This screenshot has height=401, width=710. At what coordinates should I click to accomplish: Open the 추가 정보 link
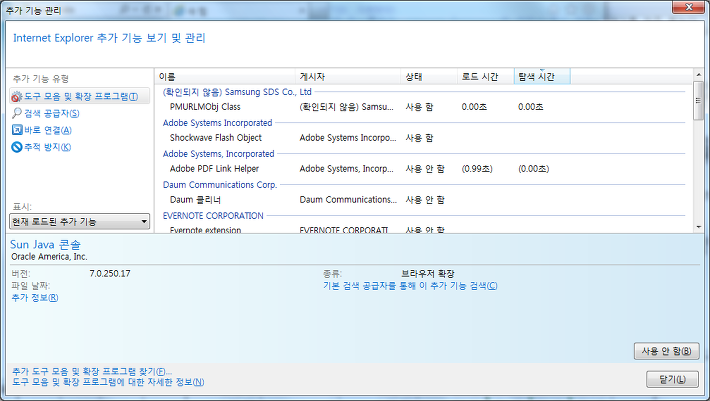[x=34, y=298]
